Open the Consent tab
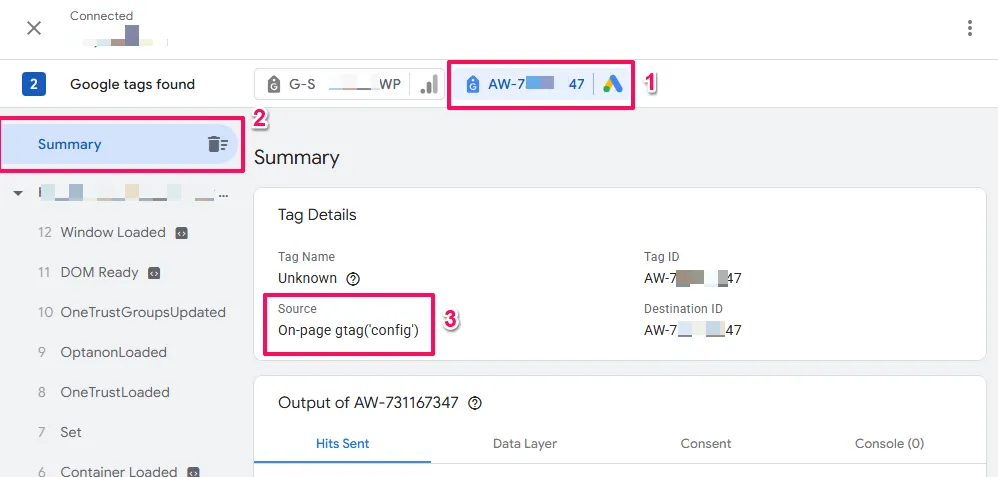This screenshot has height=477, width=998. click(x=706, y=443)
